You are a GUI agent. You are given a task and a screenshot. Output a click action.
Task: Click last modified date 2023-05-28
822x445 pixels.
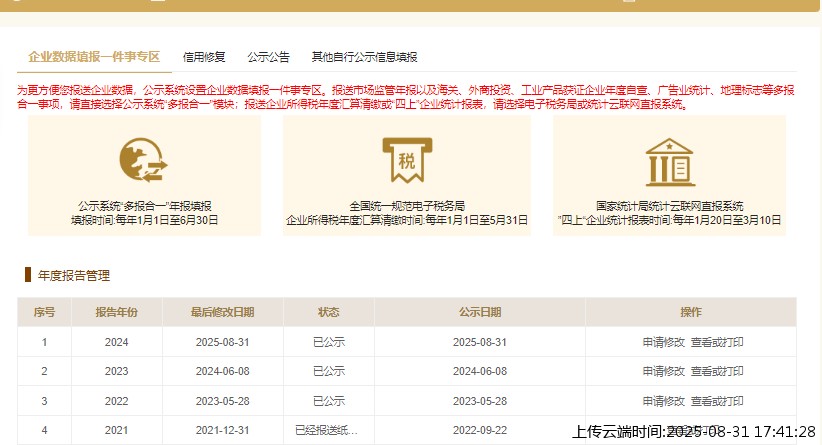(x=222, y=401)
